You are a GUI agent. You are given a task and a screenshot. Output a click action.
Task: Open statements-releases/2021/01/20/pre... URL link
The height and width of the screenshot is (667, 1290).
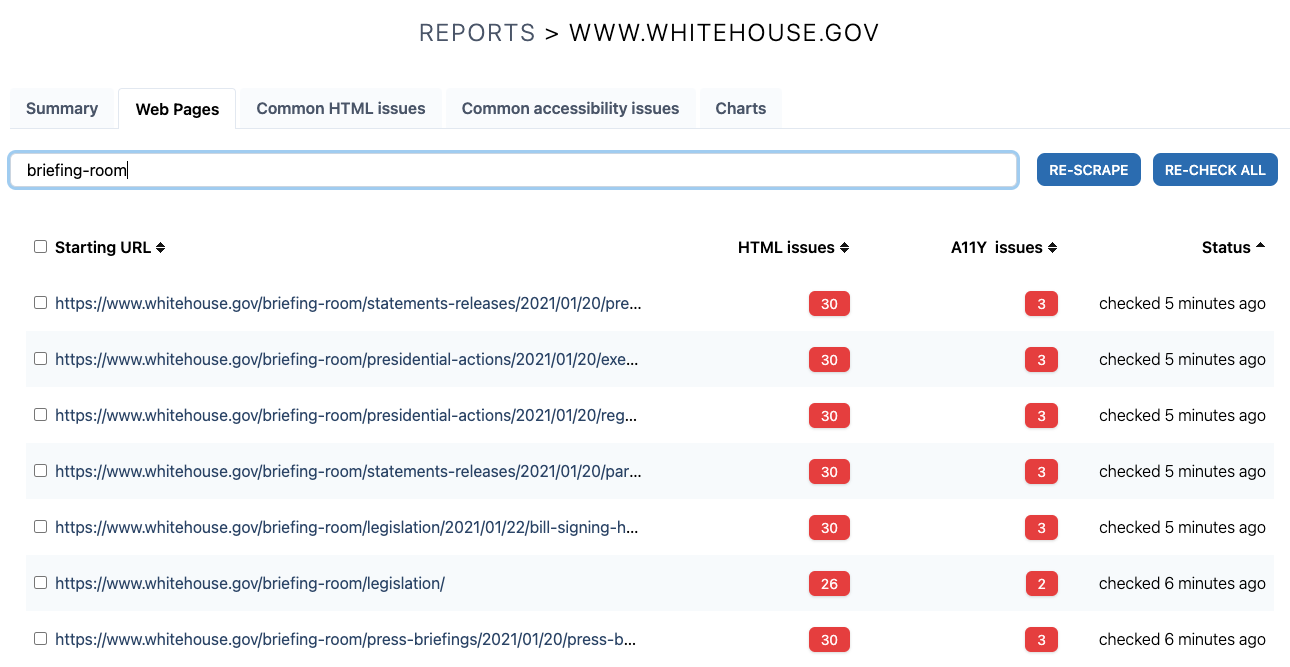point(348,303)
